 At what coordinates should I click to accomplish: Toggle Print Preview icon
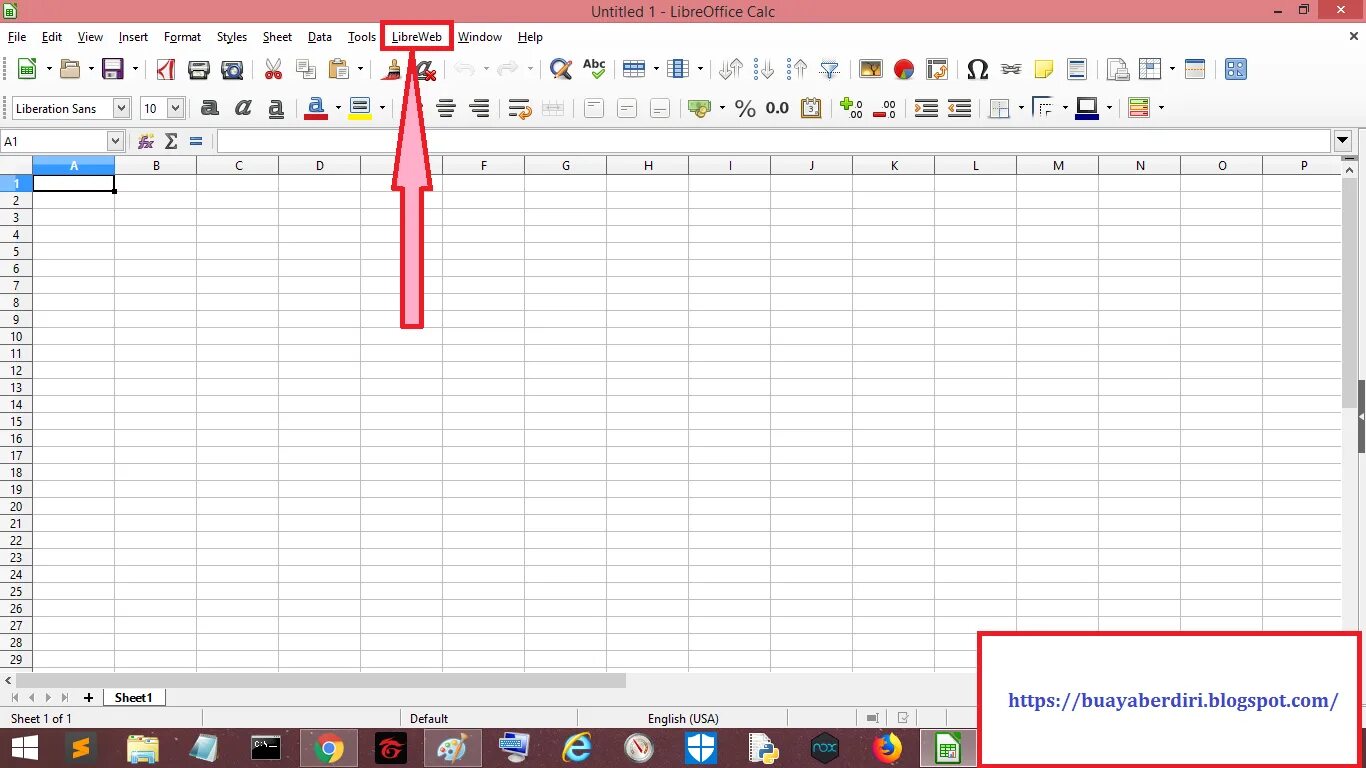coord(232,69)
